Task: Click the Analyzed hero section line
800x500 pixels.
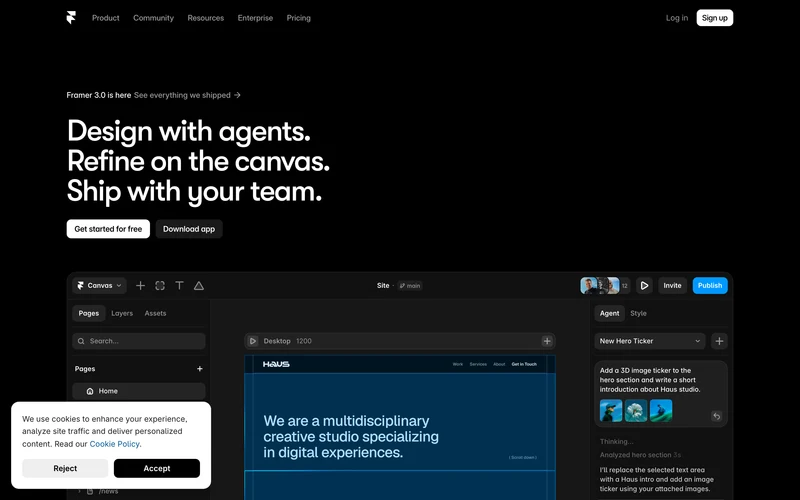Action: (x=640, y=455)
